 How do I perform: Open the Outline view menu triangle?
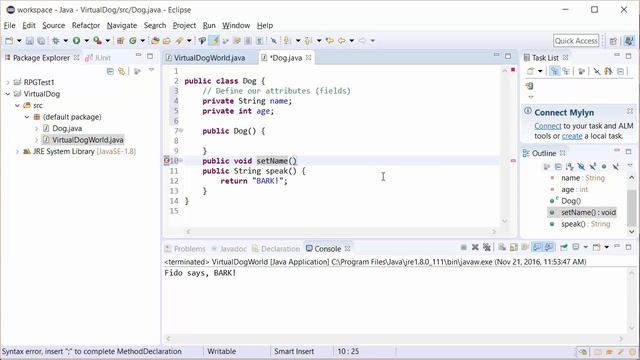pos(630,165)
